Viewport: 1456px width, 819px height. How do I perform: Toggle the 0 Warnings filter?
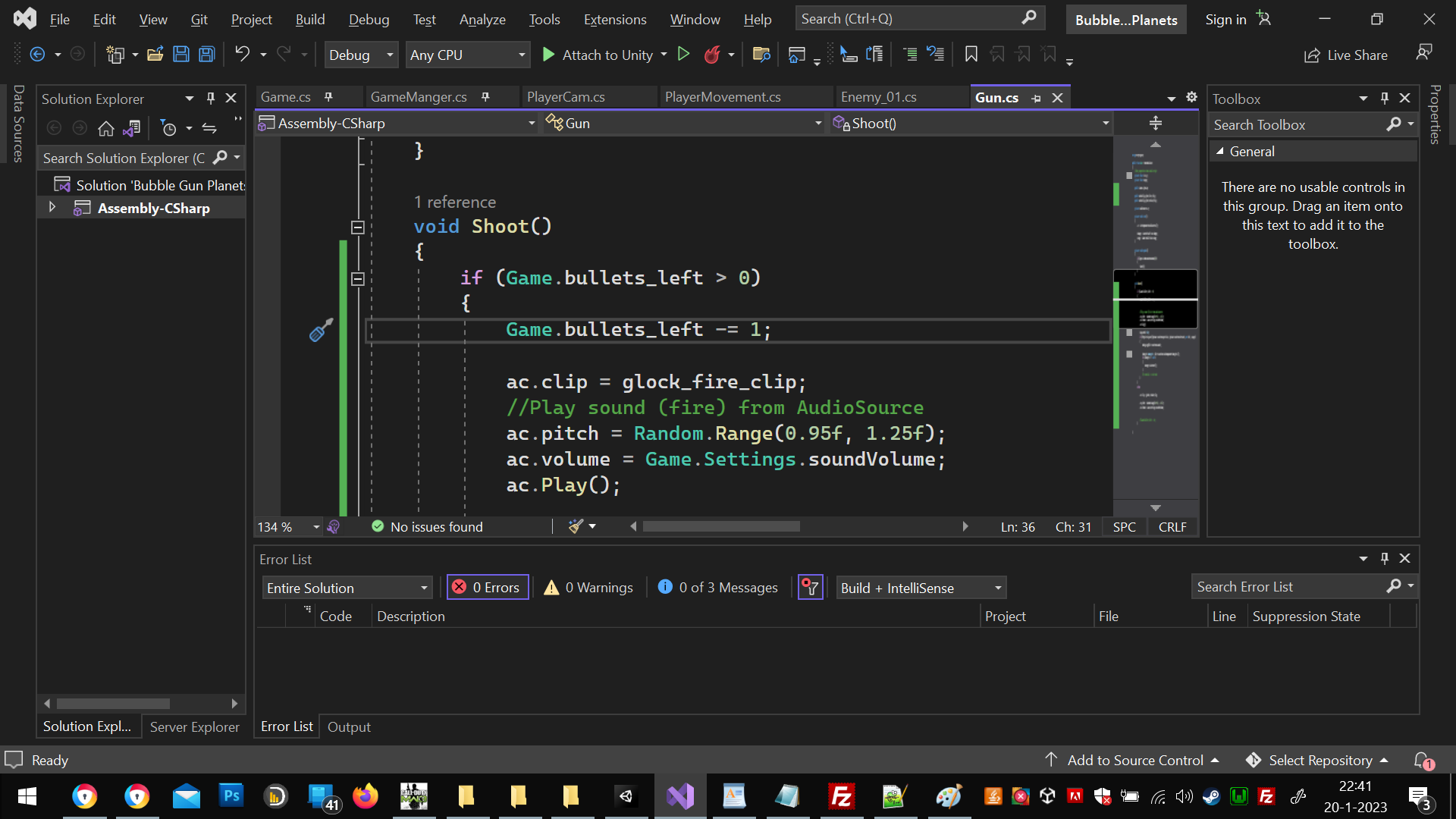click(589, 588)
